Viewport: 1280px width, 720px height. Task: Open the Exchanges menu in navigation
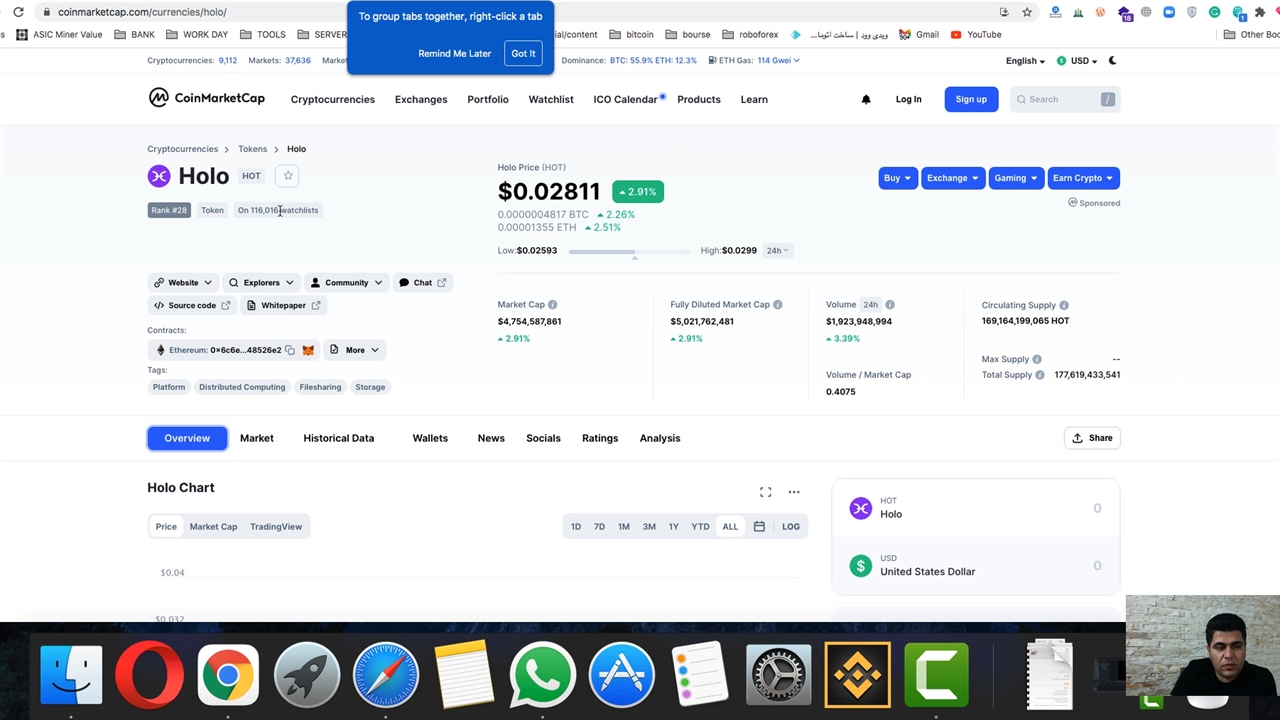point(420,100)
